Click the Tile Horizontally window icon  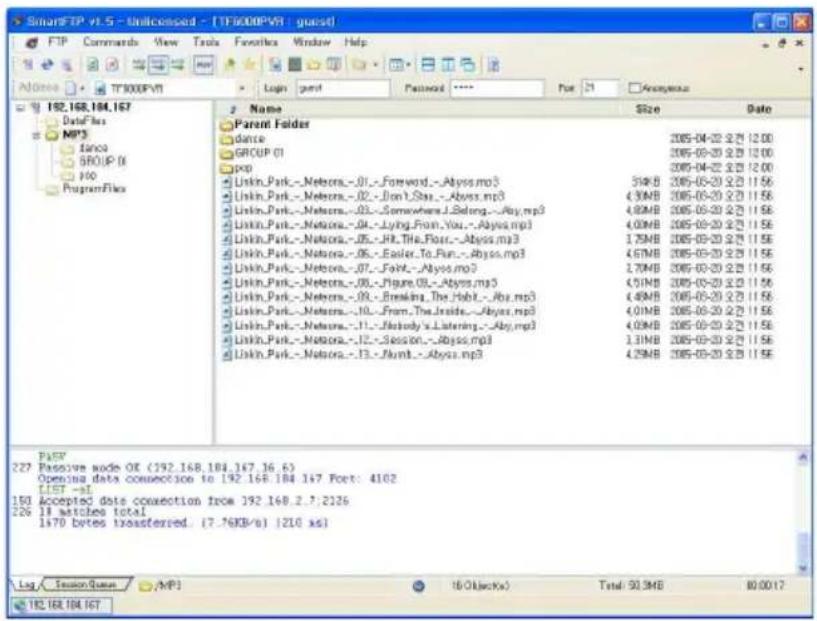coord(428,65)
